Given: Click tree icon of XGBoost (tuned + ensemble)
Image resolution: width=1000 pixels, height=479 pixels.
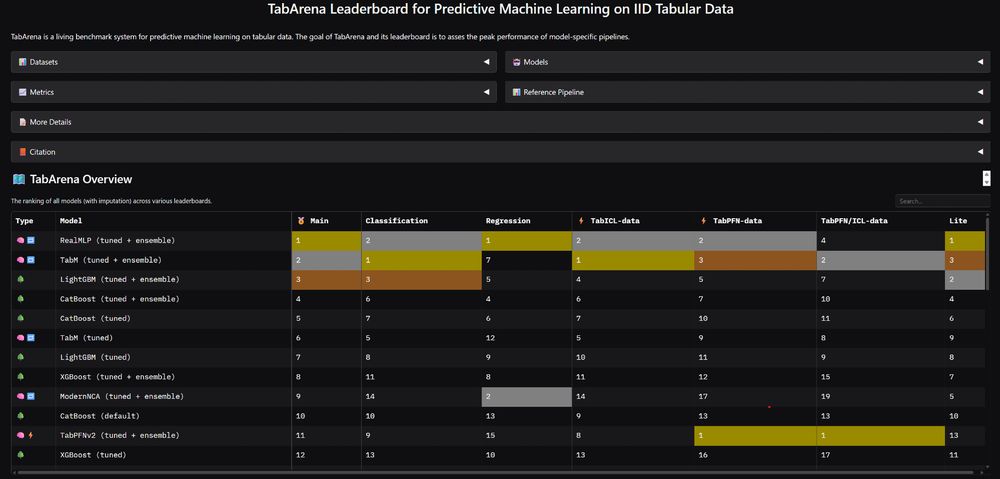Looking at the screenshot, I should point(20,377).
